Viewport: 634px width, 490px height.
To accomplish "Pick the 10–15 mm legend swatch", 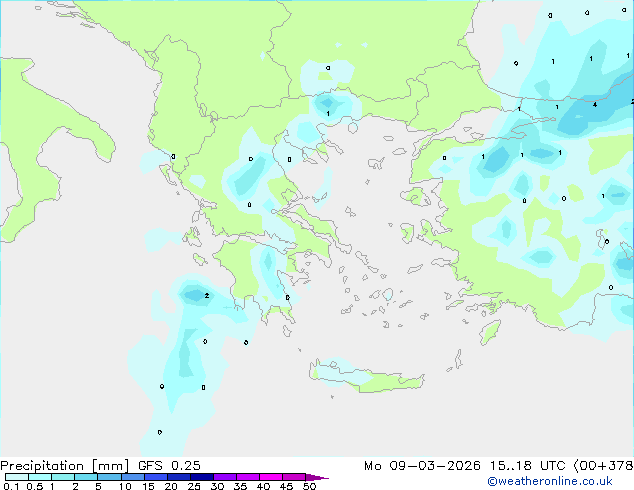I will tap(133, 477).
